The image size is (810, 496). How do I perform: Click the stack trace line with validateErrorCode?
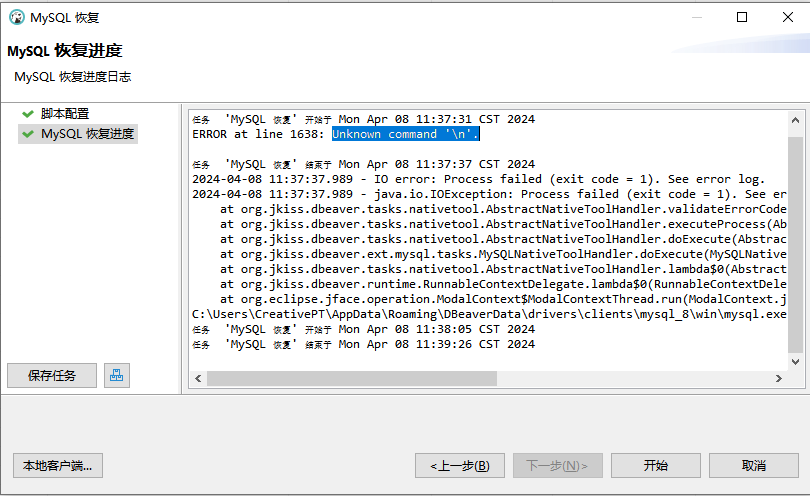(503, 209)
